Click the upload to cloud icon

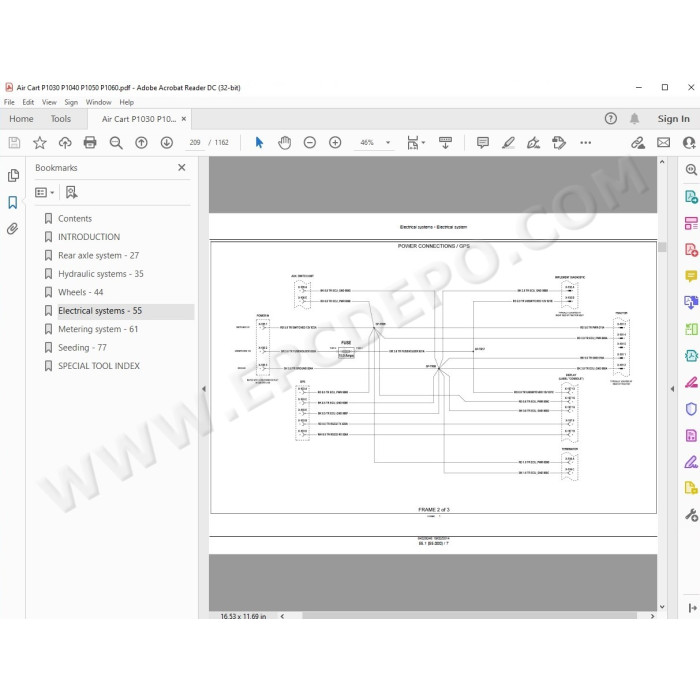(x=65, y=142)
